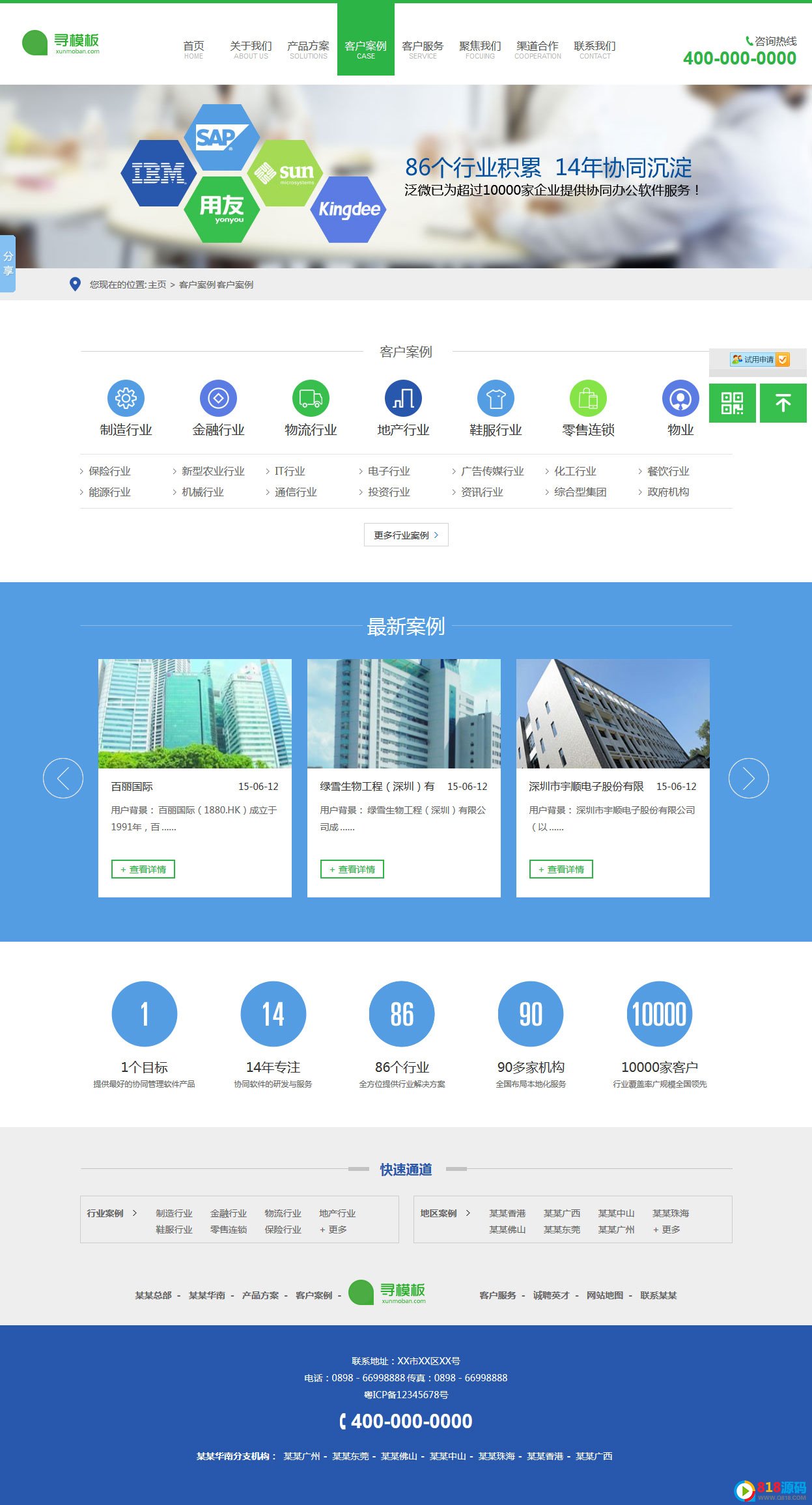Open the IT行业 list item
This screenshot has width=812, height=1505.
(x=290, y=471)
